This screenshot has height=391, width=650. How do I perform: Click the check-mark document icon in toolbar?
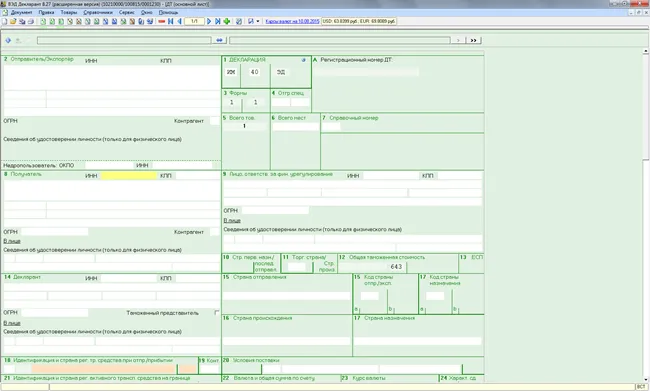(x=239, y=21)
